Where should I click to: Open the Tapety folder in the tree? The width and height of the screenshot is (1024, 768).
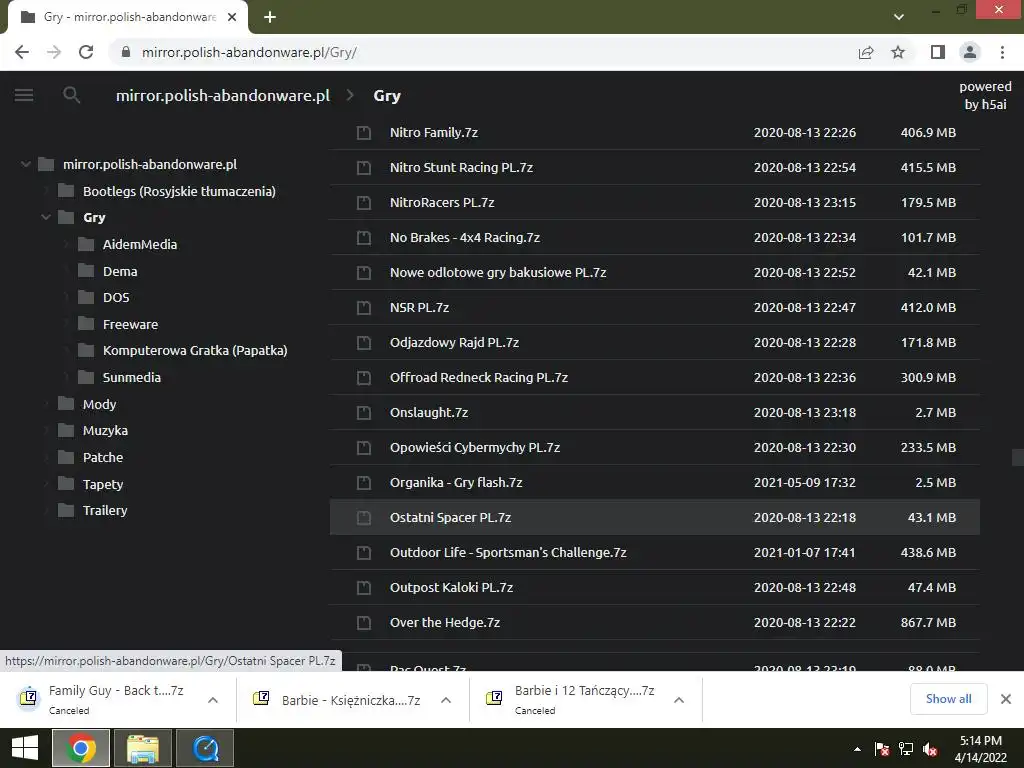pyautogui.click(x=103, y=485)
